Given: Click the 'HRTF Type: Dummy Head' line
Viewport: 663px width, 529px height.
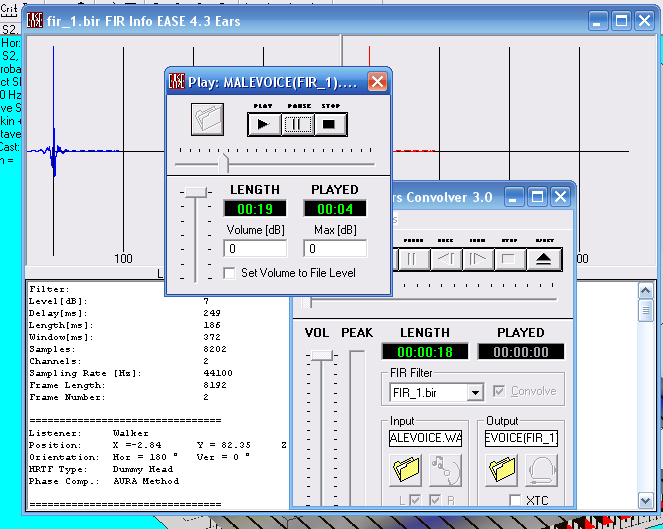Looking at the screenshot, I should tap(101, 469).
